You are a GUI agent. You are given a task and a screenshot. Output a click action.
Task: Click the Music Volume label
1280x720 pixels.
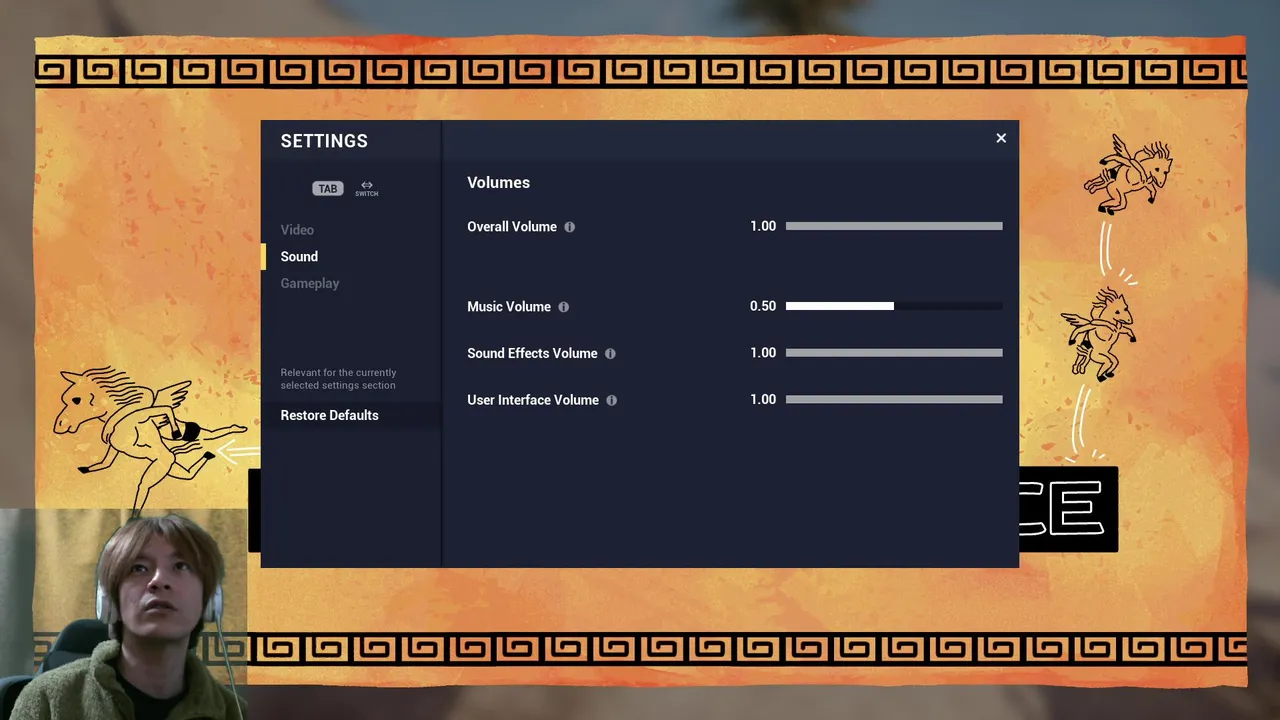click(x=509, y=307)
